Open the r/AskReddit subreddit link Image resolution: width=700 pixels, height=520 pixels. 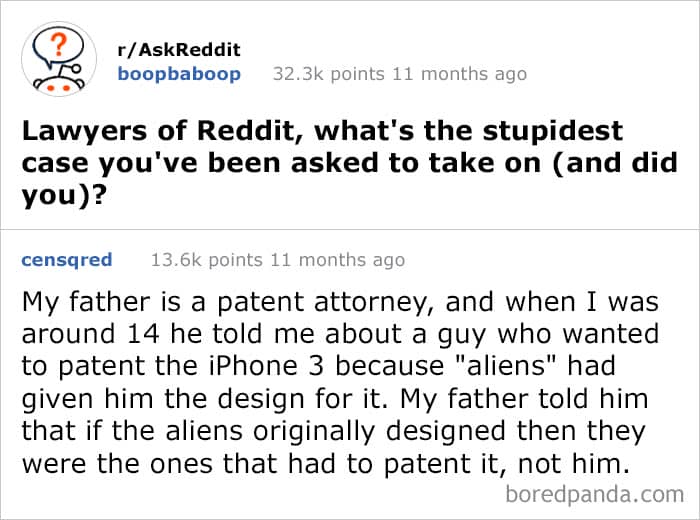point(179,50)
